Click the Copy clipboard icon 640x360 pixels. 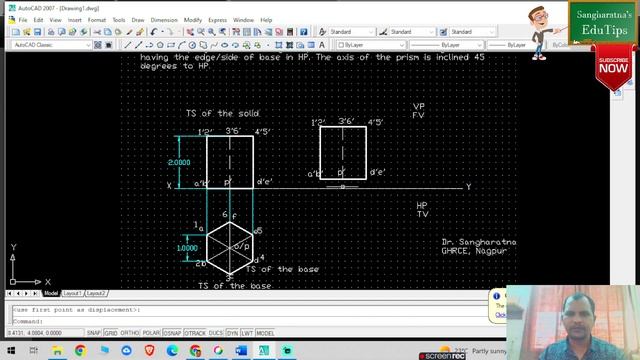[107, 32]
